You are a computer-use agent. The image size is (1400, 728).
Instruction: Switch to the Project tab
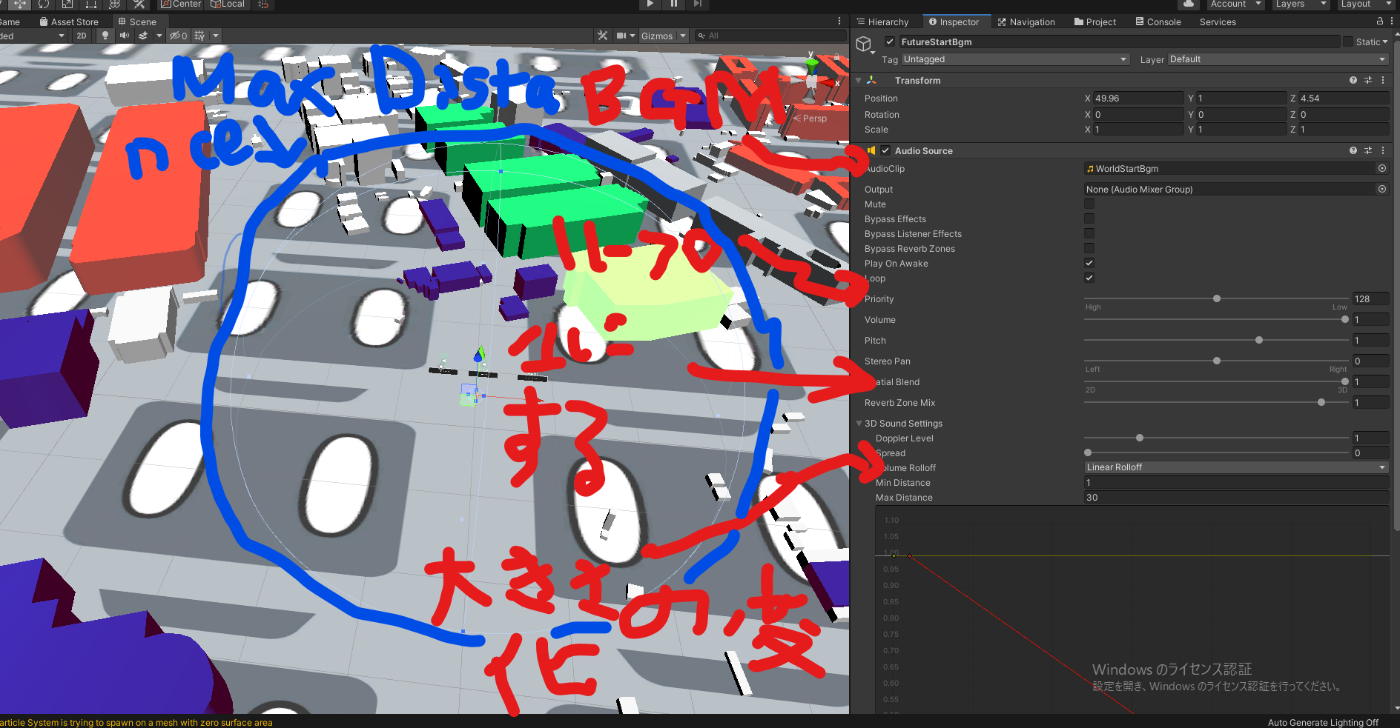click(x=1095, y=21)
